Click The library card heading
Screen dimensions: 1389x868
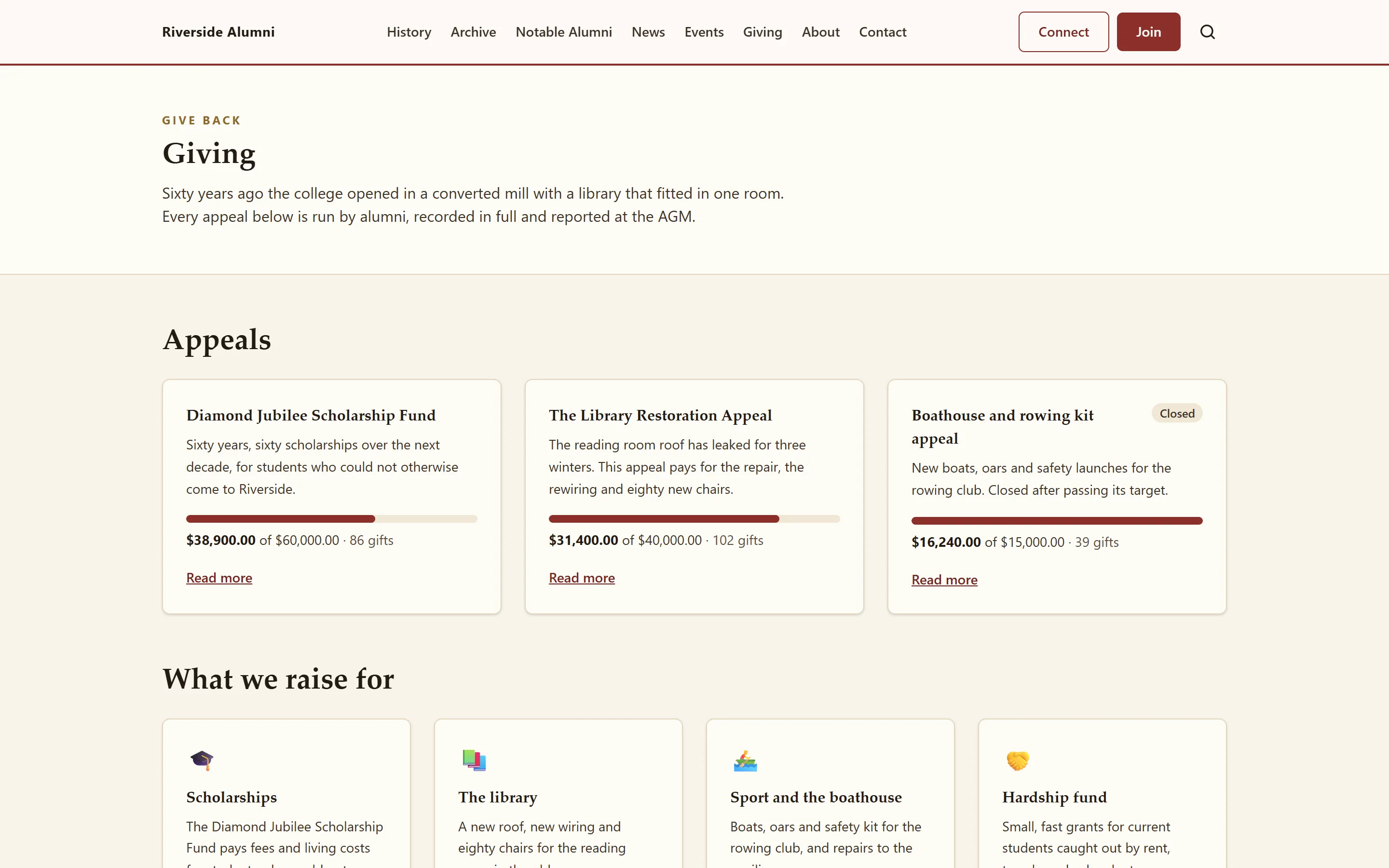(498, 798)
